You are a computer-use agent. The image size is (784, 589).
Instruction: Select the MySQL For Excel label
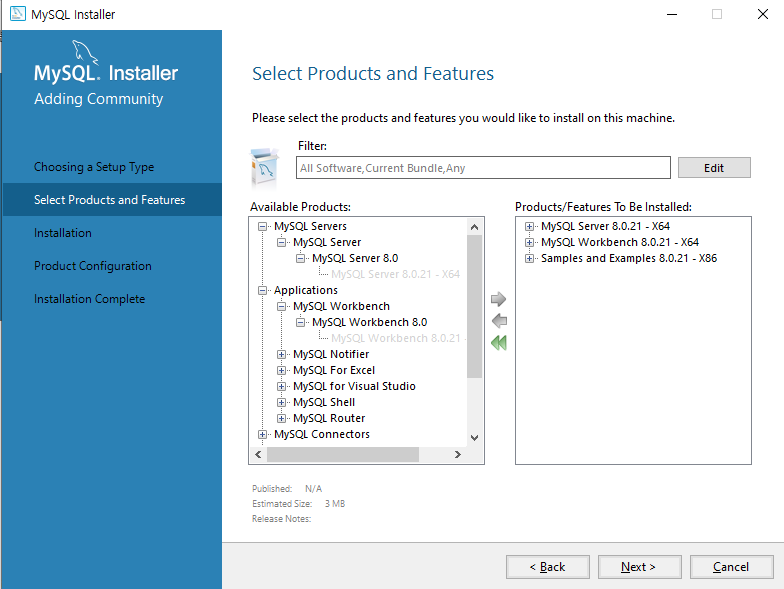click(x=334, y=370)
